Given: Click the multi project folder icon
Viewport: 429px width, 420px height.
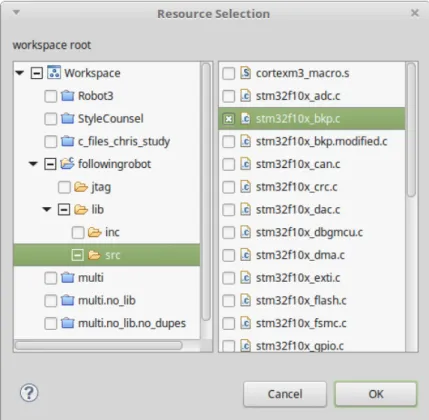Looking at the screenshot, I should tap(68, 278).
